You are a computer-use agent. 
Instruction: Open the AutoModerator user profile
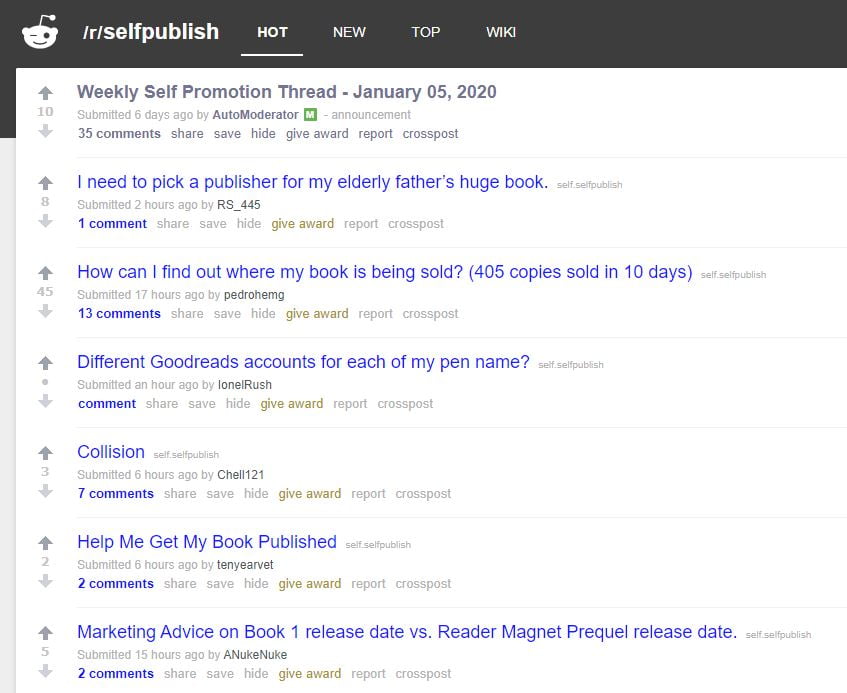pos(256,115)
